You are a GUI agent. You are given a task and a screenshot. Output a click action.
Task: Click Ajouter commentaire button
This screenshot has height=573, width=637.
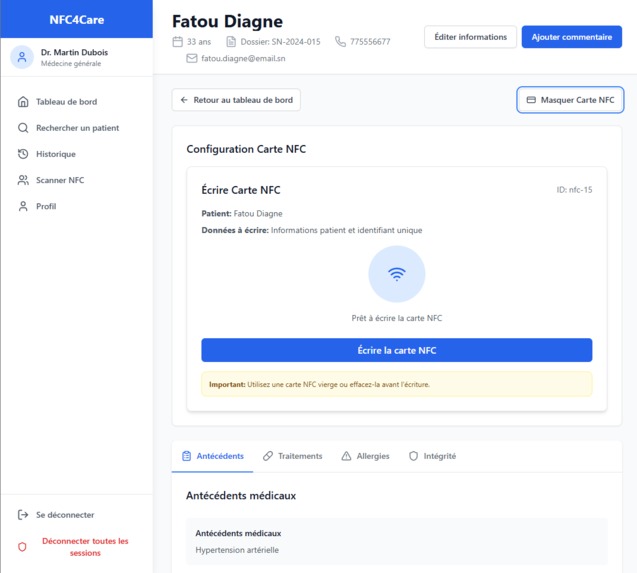pos(572,37)
